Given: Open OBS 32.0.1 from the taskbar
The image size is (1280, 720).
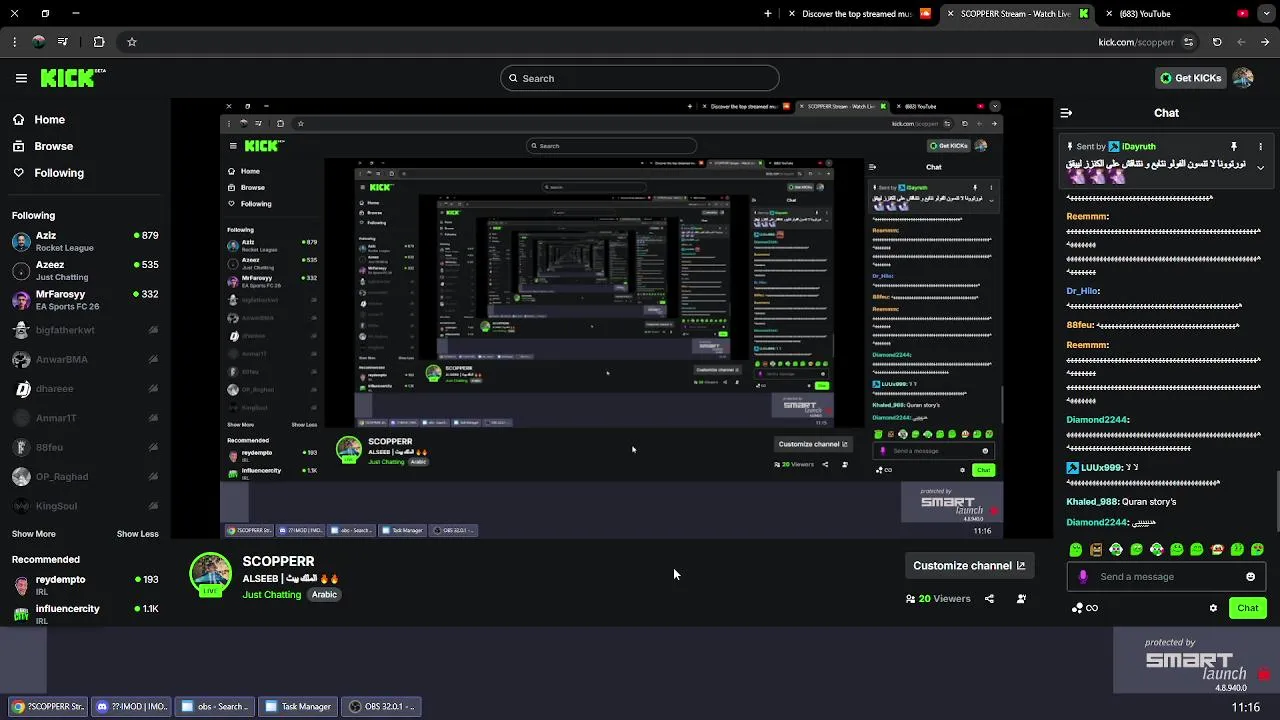Looking at the screenshot, I should (381, 707).
